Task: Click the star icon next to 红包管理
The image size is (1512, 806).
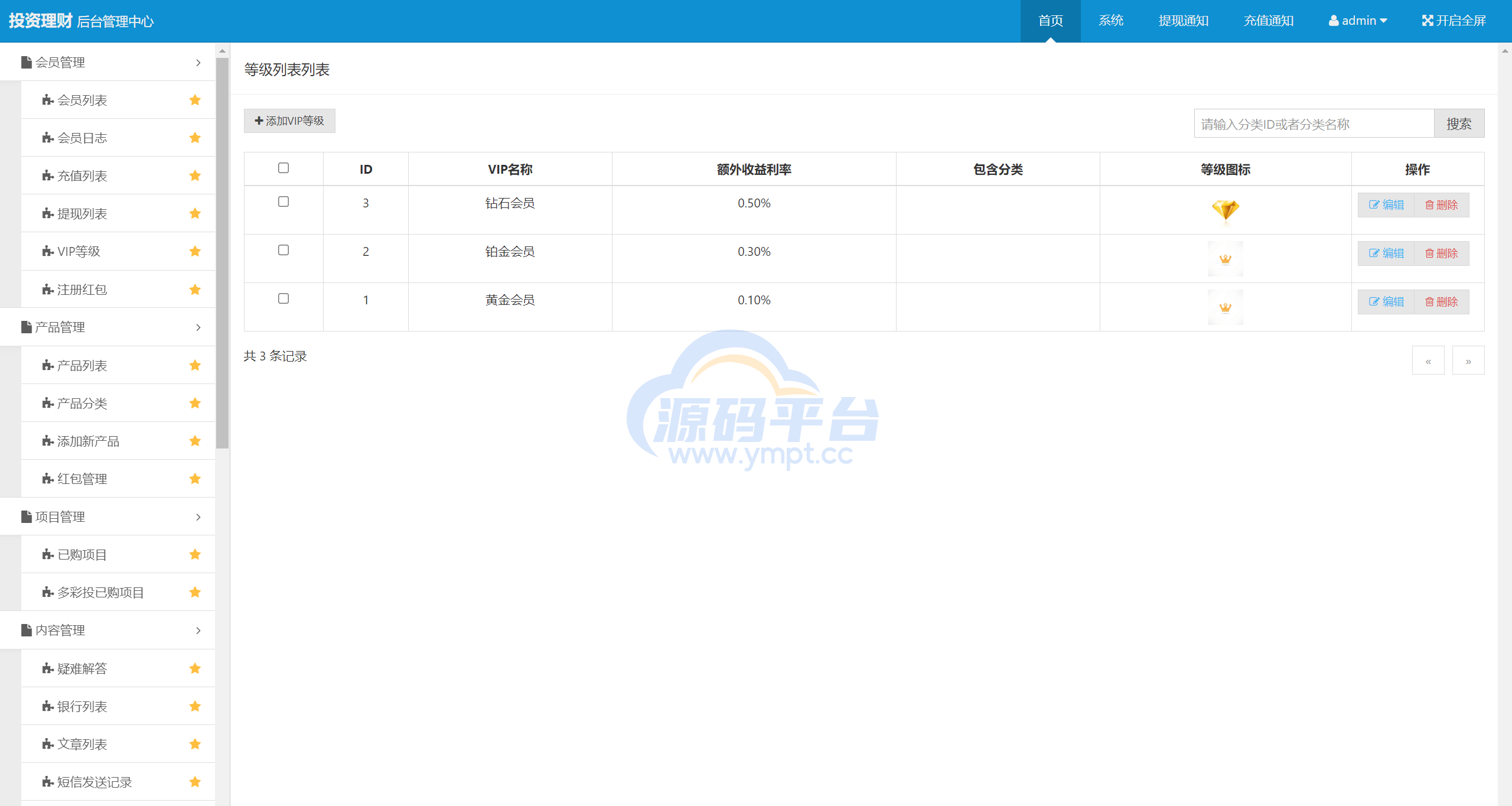Action: (195, 479)
